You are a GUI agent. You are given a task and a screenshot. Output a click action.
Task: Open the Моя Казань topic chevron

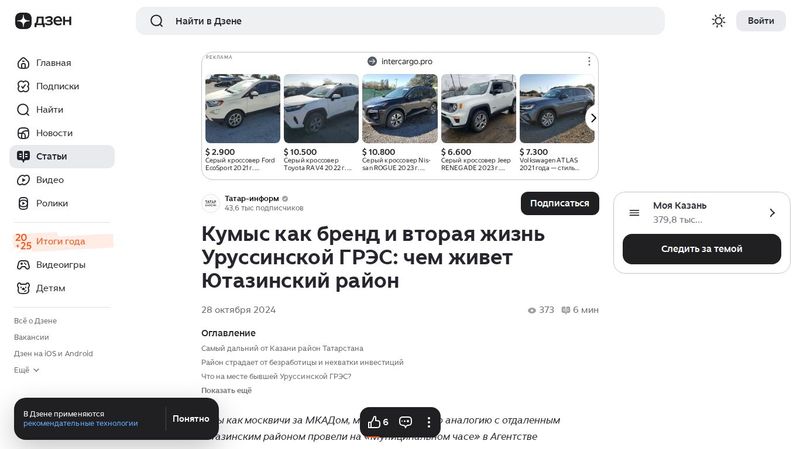tap(771, 213)
